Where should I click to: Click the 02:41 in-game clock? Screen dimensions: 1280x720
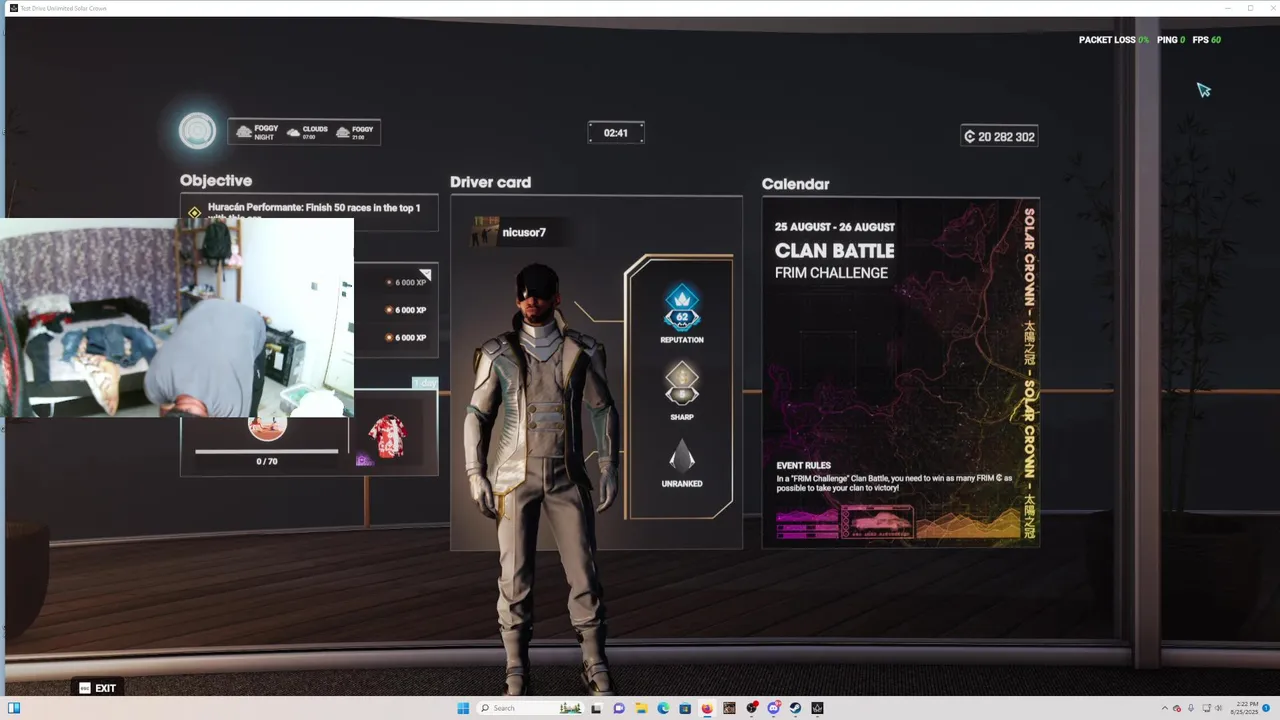click(x=616, y=133)
